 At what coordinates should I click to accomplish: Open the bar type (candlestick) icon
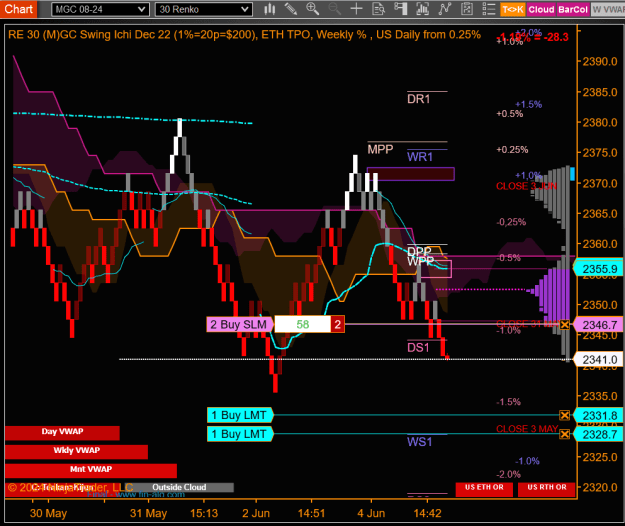tap(270, 9)
